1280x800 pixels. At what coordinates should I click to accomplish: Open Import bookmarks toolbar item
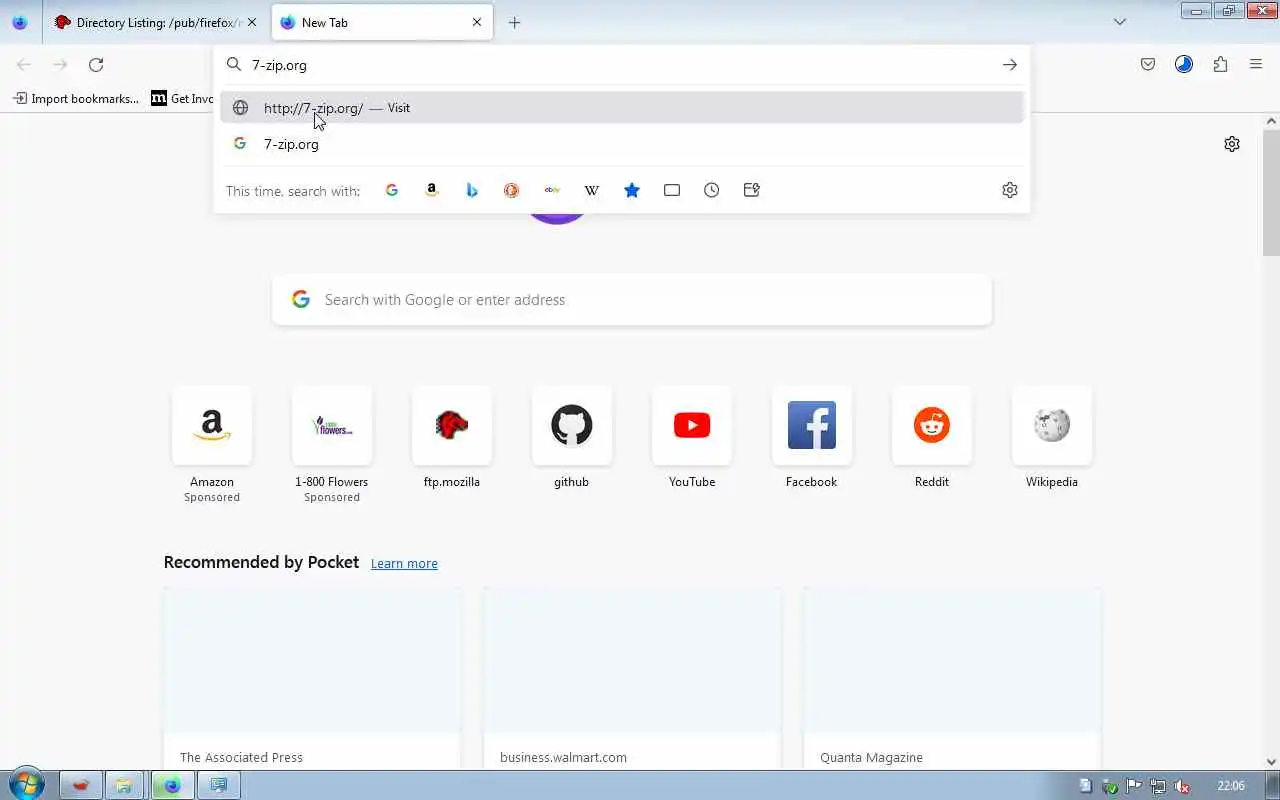click(76, 98)
